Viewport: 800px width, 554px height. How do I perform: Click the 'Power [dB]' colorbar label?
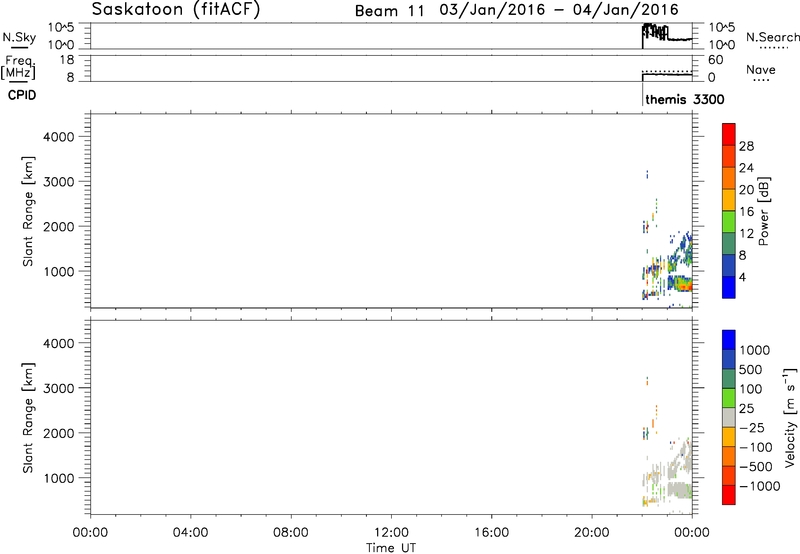[763, 211]
